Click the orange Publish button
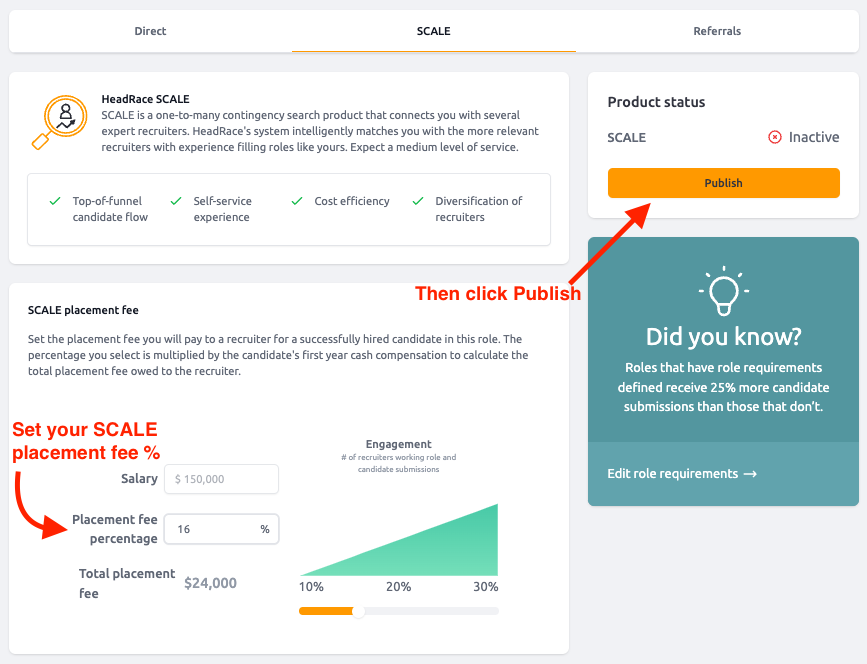 coord(723,183)
